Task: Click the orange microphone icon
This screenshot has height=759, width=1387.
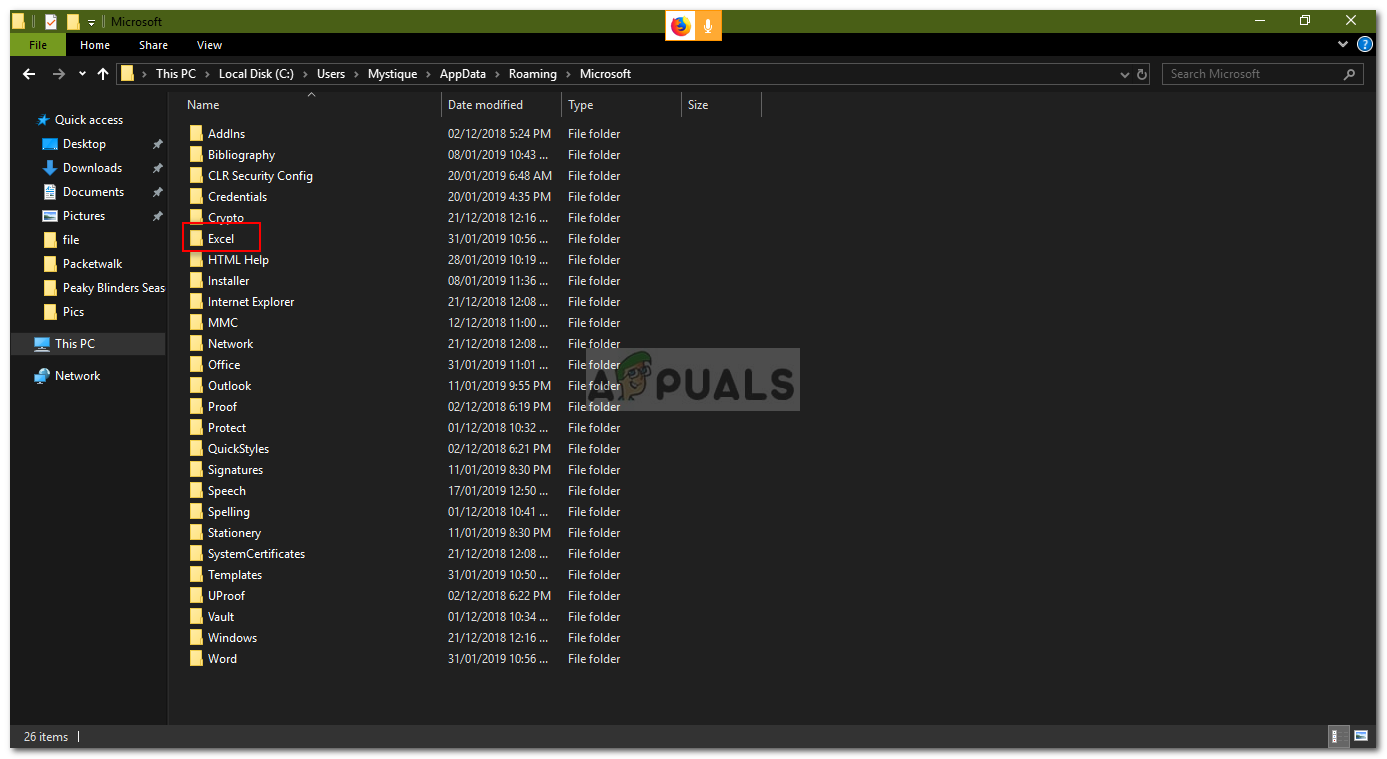Action: [x=708, y=26]
